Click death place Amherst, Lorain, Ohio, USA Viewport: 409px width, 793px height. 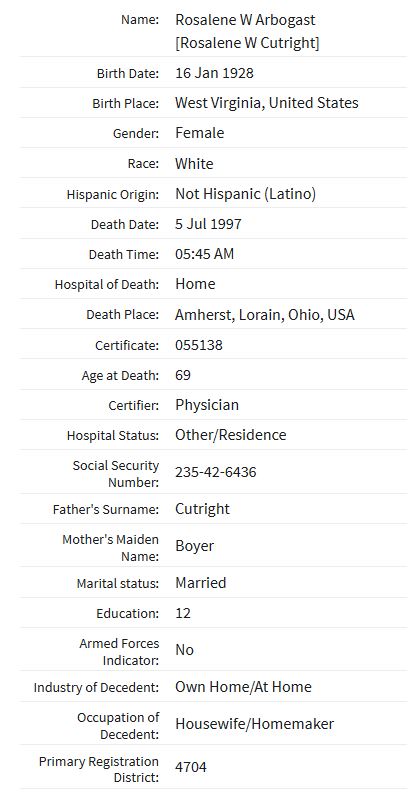coord(264,315)
